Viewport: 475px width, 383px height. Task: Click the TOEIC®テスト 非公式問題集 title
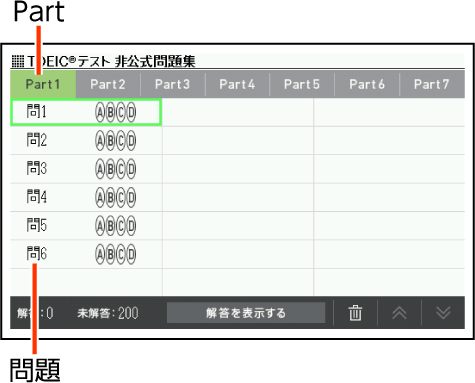click(112, 61)
